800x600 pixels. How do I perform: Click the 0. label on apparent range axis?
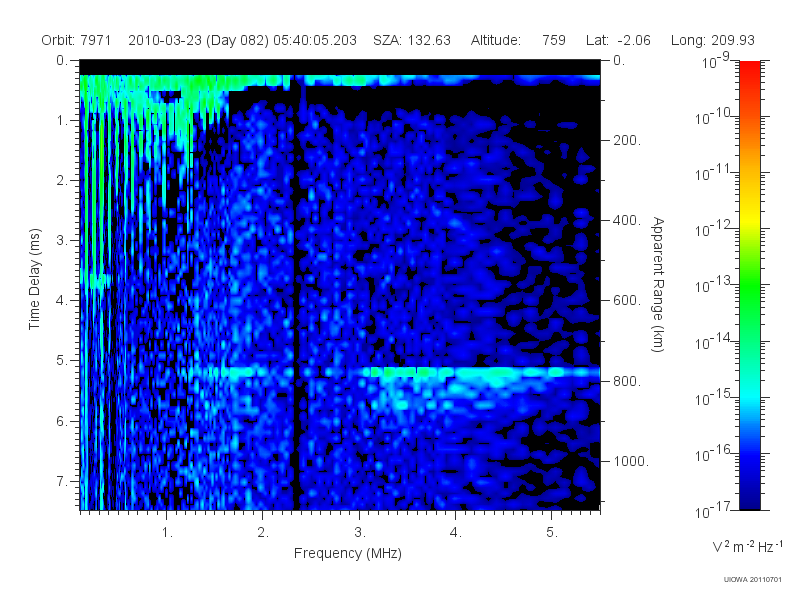point(619,60)
